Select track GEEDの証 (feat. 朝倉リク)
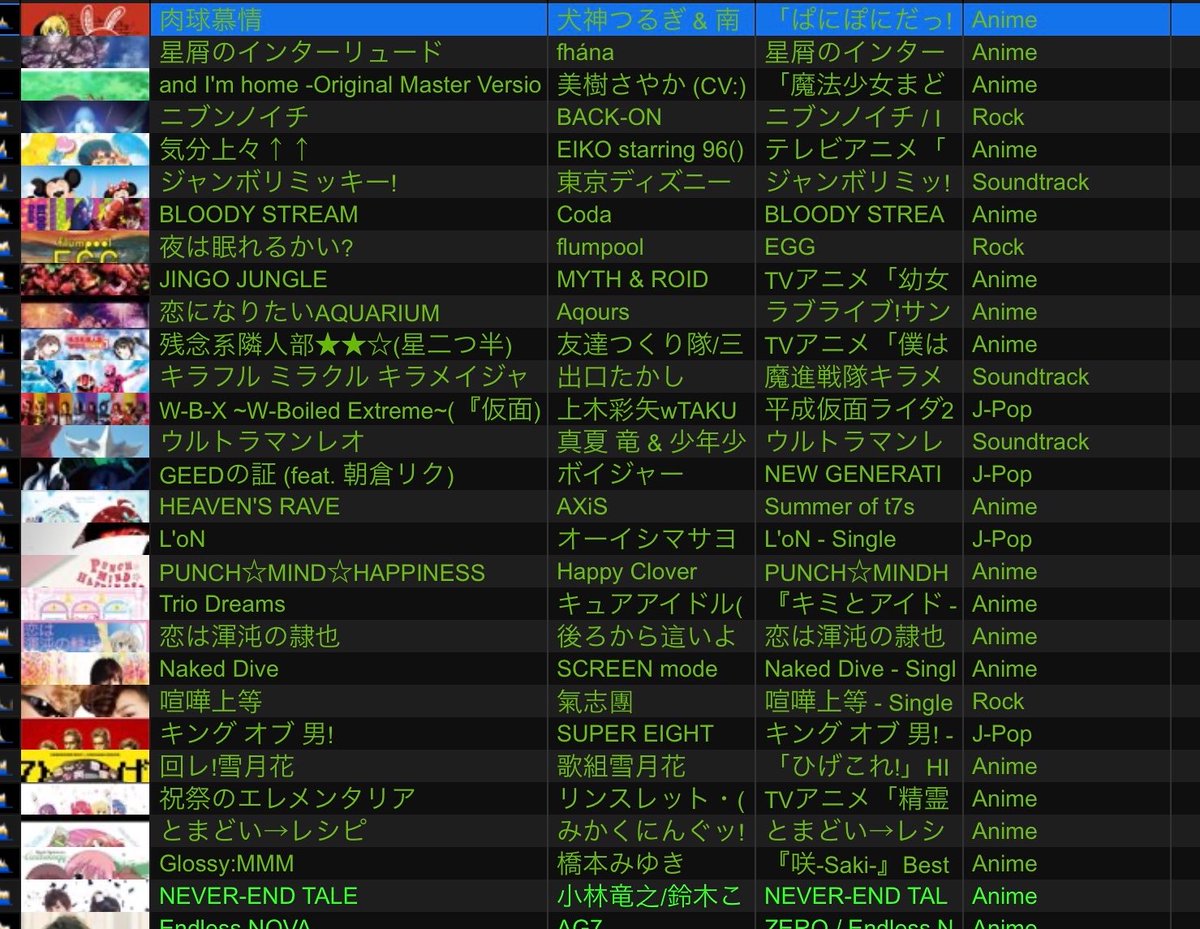Screen dimensions: 1200x929 (x=307, y=474)
